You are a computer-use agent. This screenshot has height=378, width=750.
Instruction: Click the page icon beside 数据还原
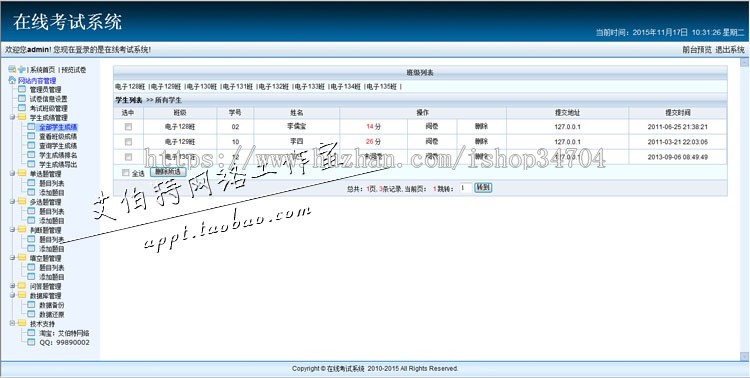pyautogui.click(x=31, y=314)
